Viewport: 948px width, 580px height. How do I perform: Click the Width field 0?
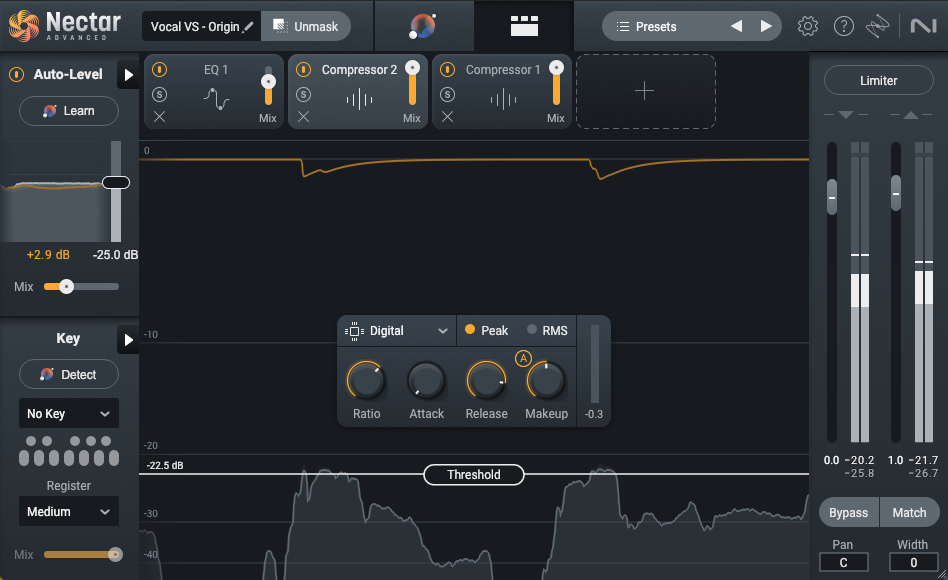click(914, 562)
